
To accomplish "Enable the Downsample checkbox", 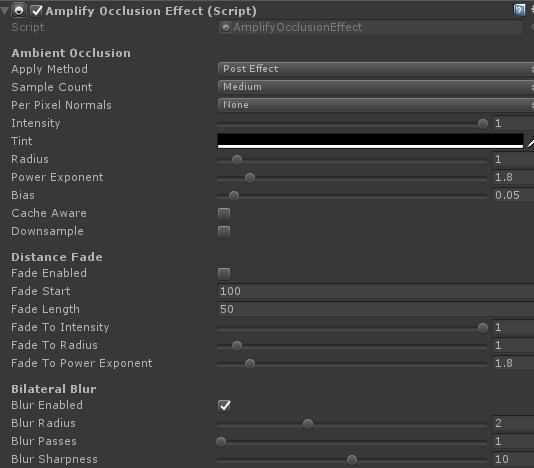I will (x=224, y=232).
